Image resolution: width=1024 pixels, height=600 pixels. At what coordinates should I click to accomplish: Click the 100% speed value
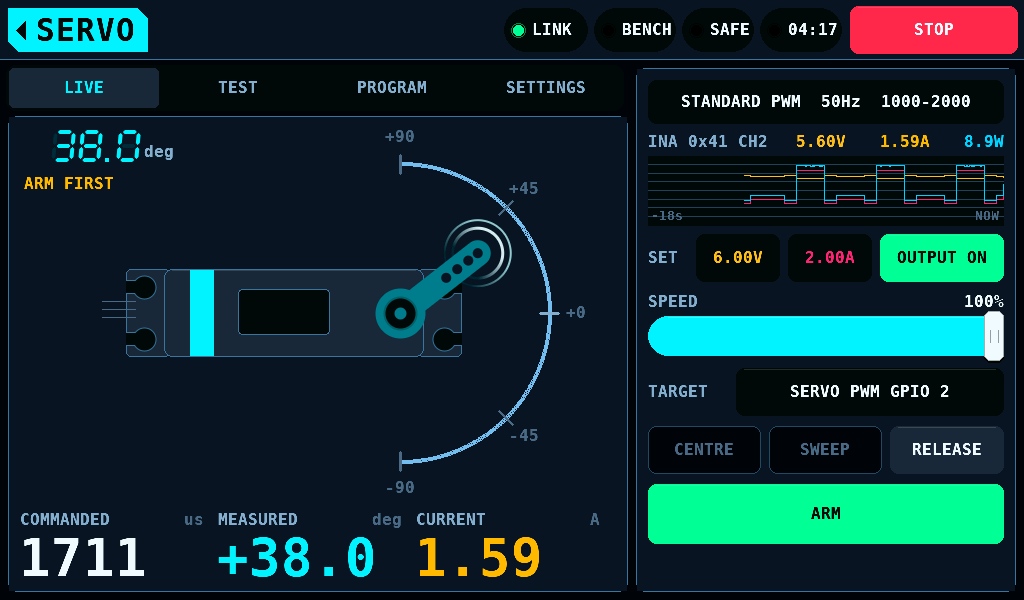pos(984,302)
